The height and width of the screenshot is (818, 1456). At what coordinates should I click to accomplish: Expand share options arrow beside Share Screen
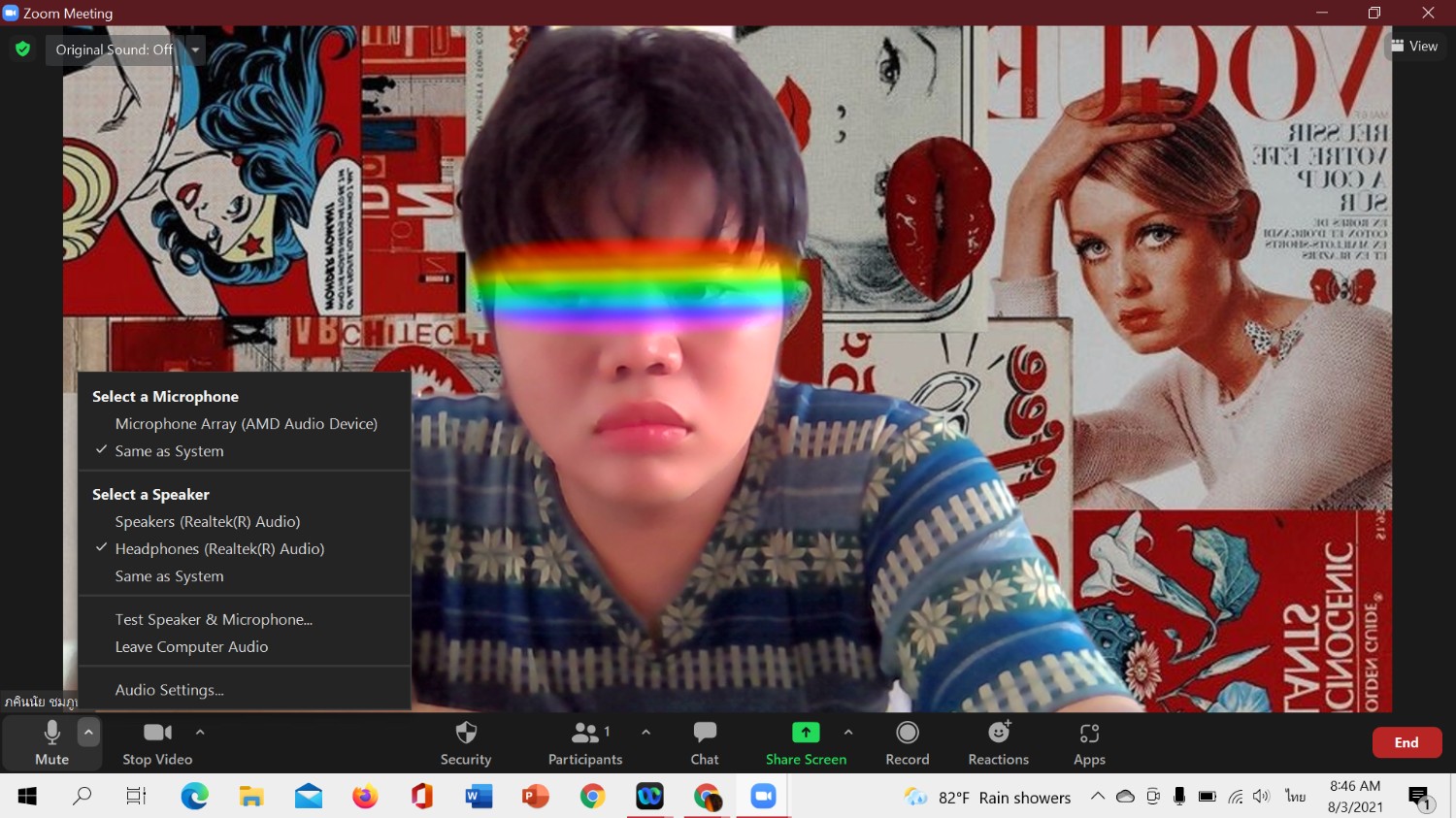tap(848, 733)
